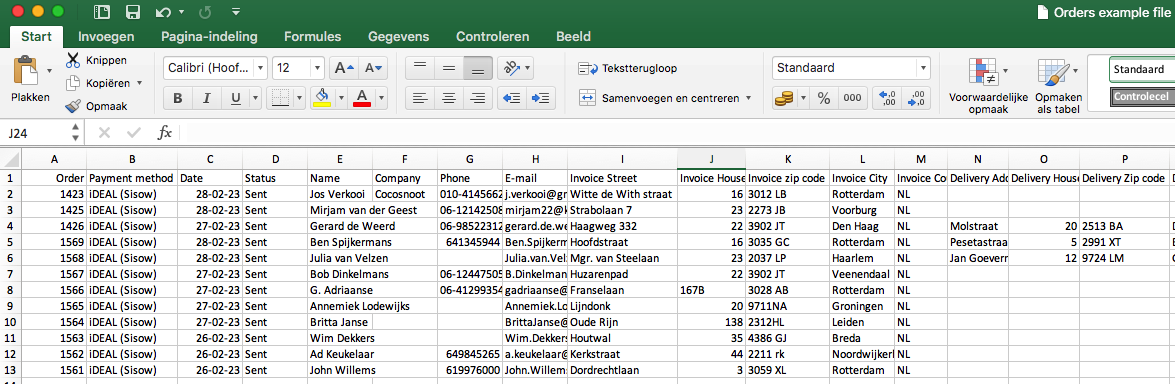Screen dimensions: 1175x384
Task: Click the Redo arrow icon
Action: [206, 12]
